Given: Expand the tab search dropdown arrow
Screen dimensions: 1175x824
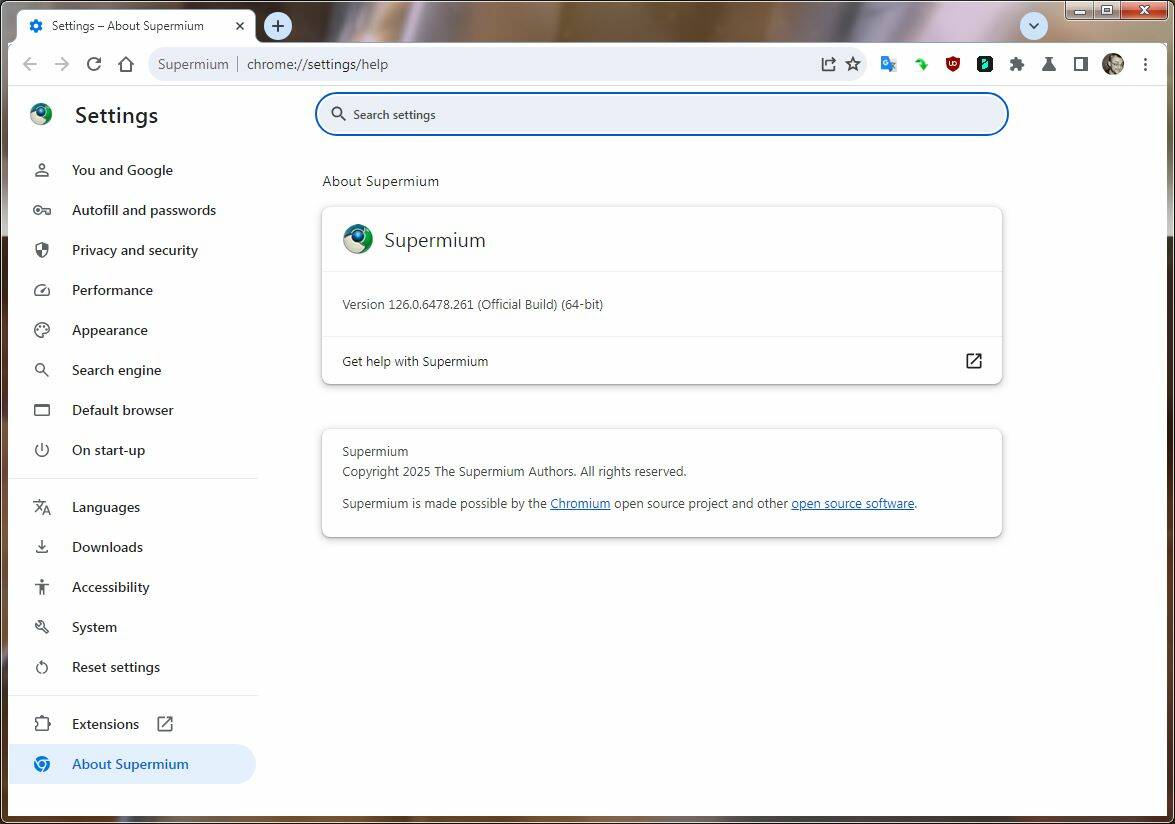Looking at the screenshot, I should click(x=1033, y=26).
